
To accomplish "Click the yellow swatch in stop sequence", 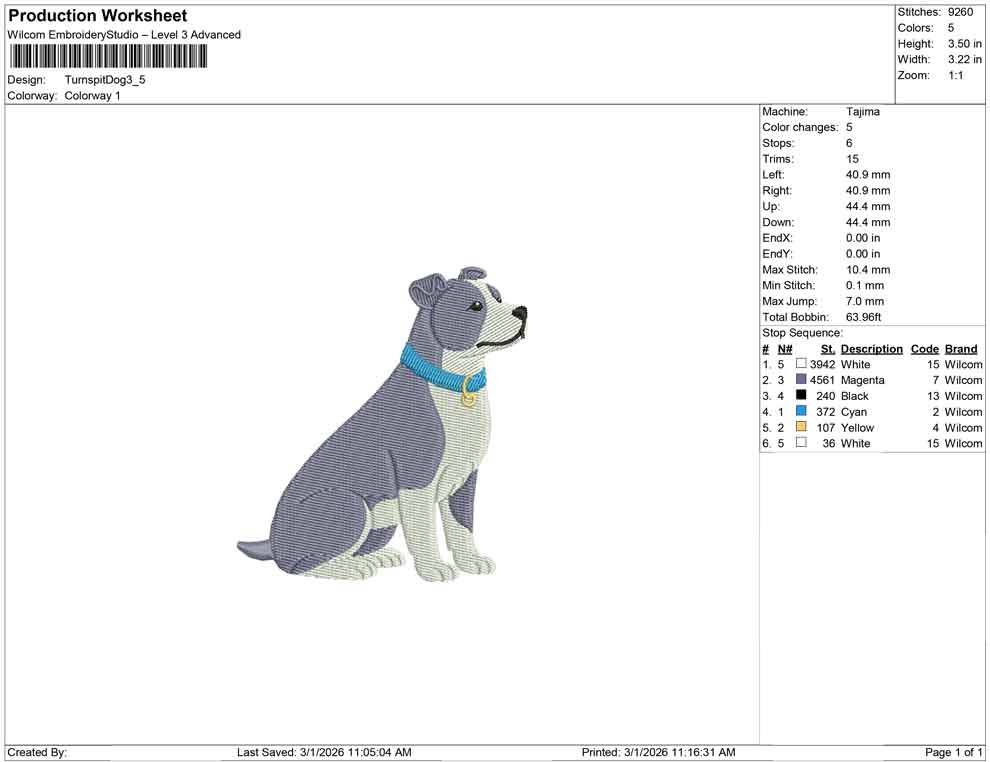I will point(801,427).
